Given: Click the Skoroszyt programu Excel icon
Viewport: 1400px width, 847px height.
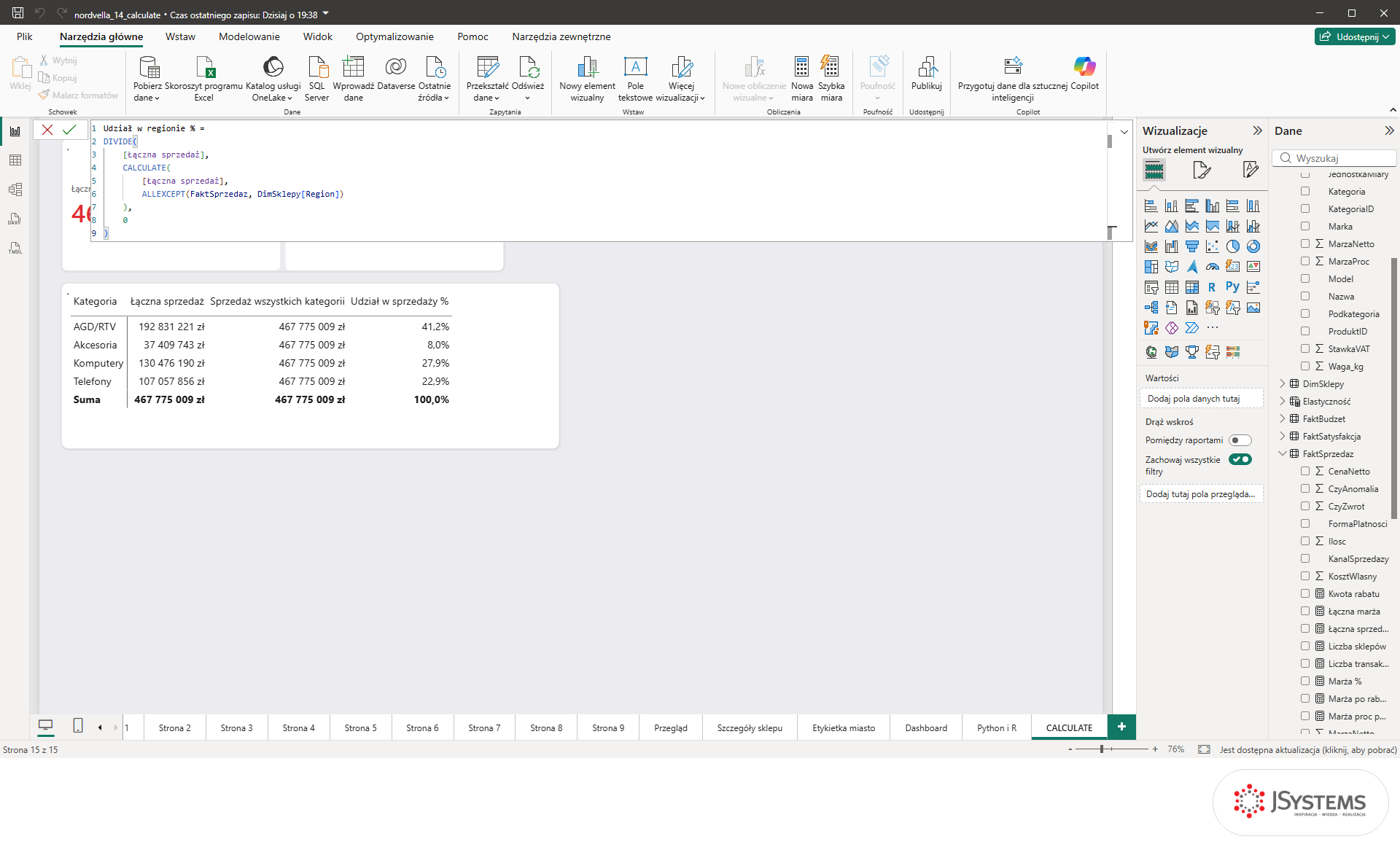Looking at the screenshot, I should click(203, 79).
